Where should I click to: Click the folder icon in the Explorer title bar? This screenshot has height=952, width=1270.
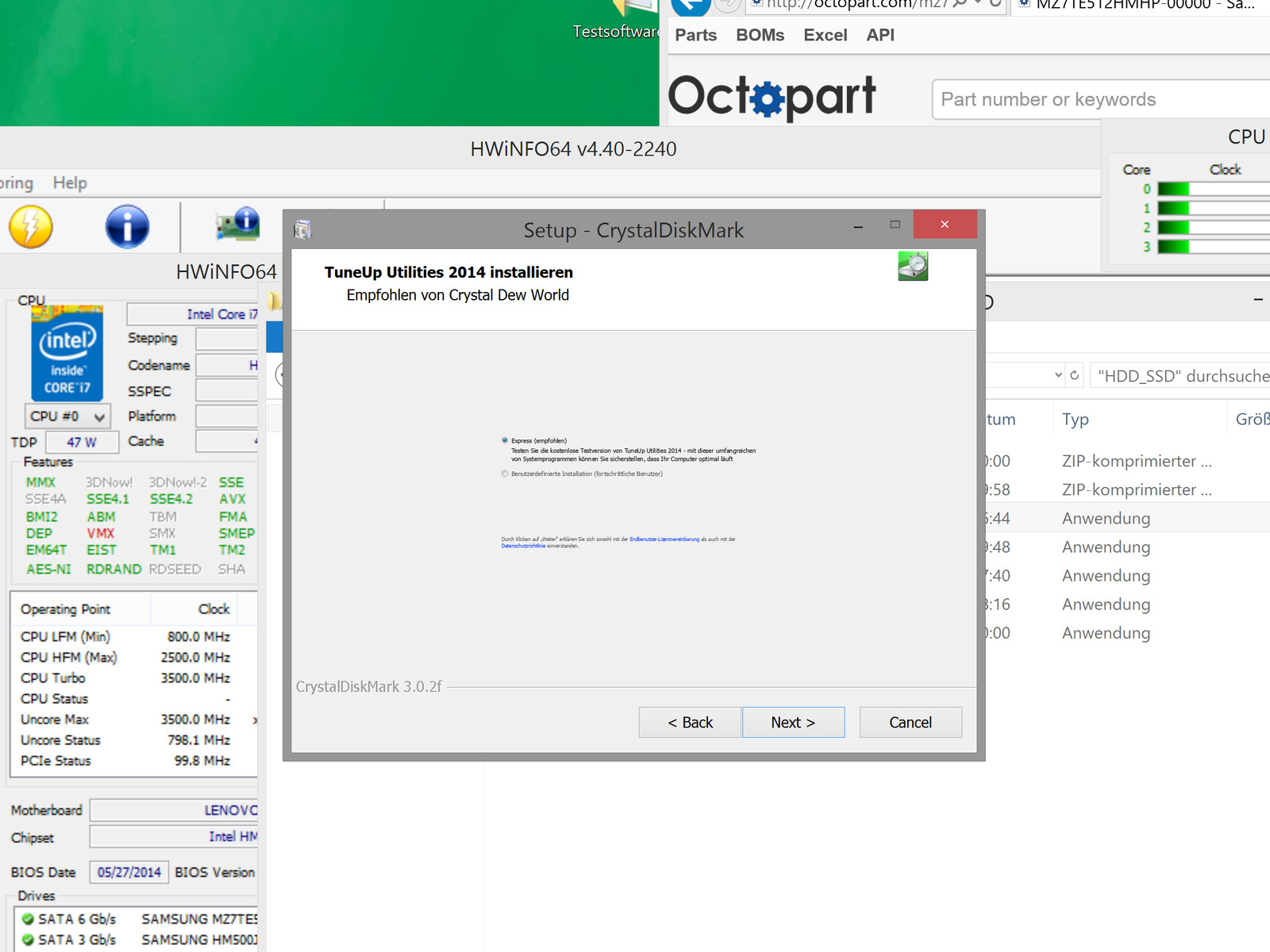(x=275, y=301)
